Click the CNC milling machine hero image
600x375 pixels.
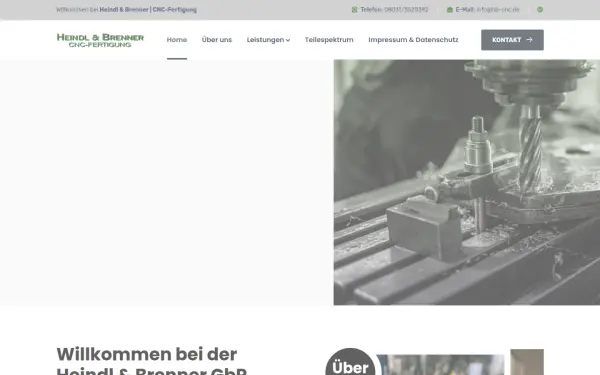pyautogui.click(x=467, y=182)
